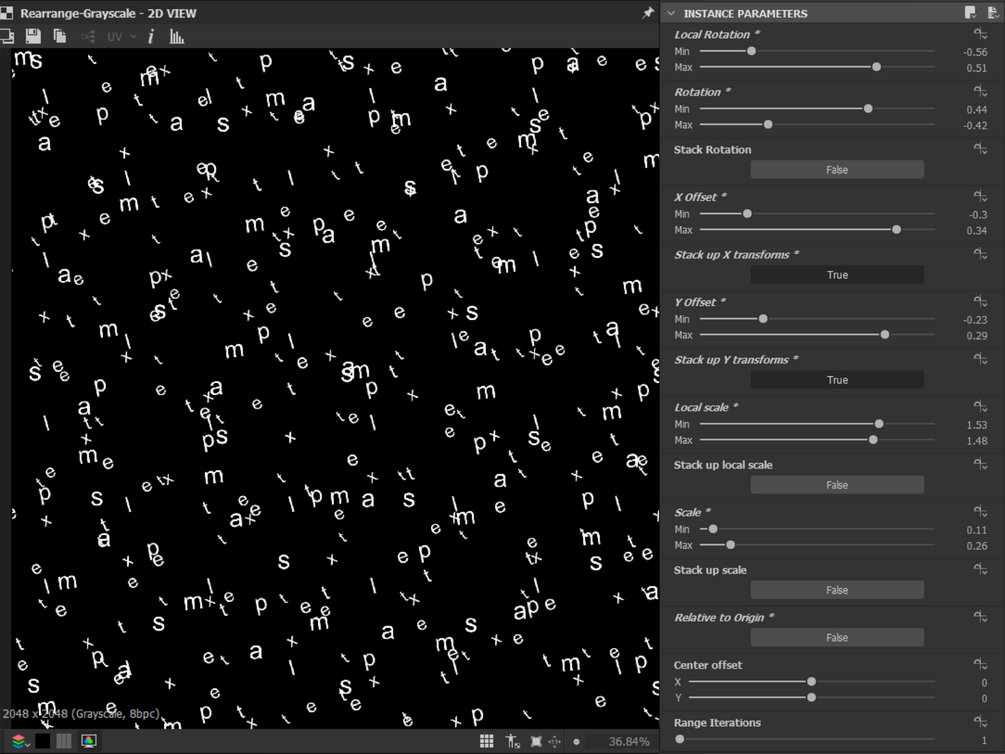The image size is (1005, 754).
Task: Open Center offset function menu
Action: click(980, 665)
